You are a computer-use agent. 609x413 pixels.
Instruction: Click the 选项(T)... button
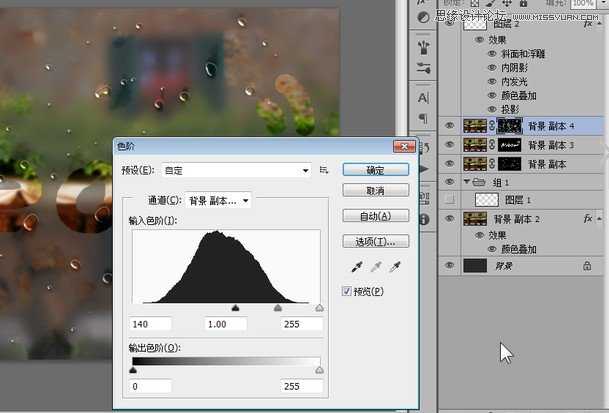[375, 241]
